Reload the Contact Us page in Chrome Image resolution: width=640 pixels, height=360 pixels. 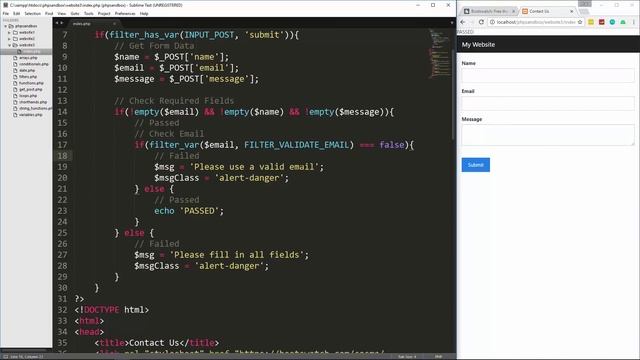pos(481,22)
